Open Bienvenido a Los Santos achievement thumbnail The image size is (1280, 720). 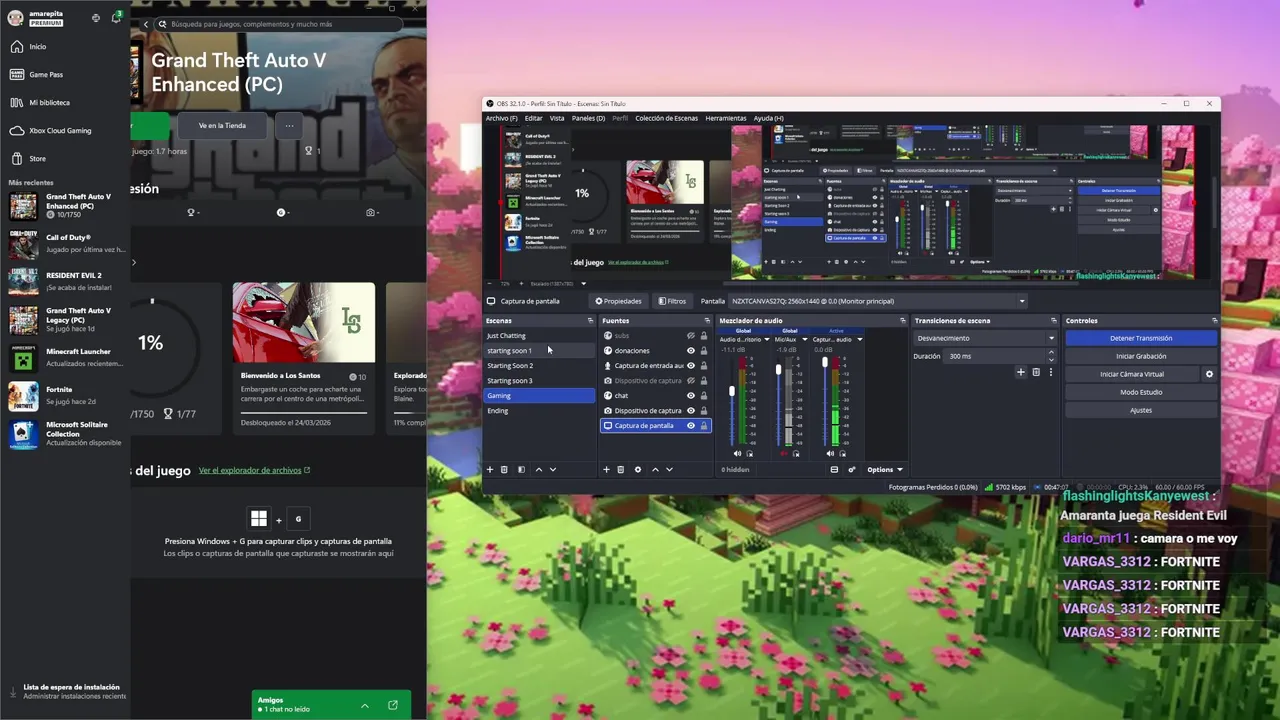tap(304, 323)
